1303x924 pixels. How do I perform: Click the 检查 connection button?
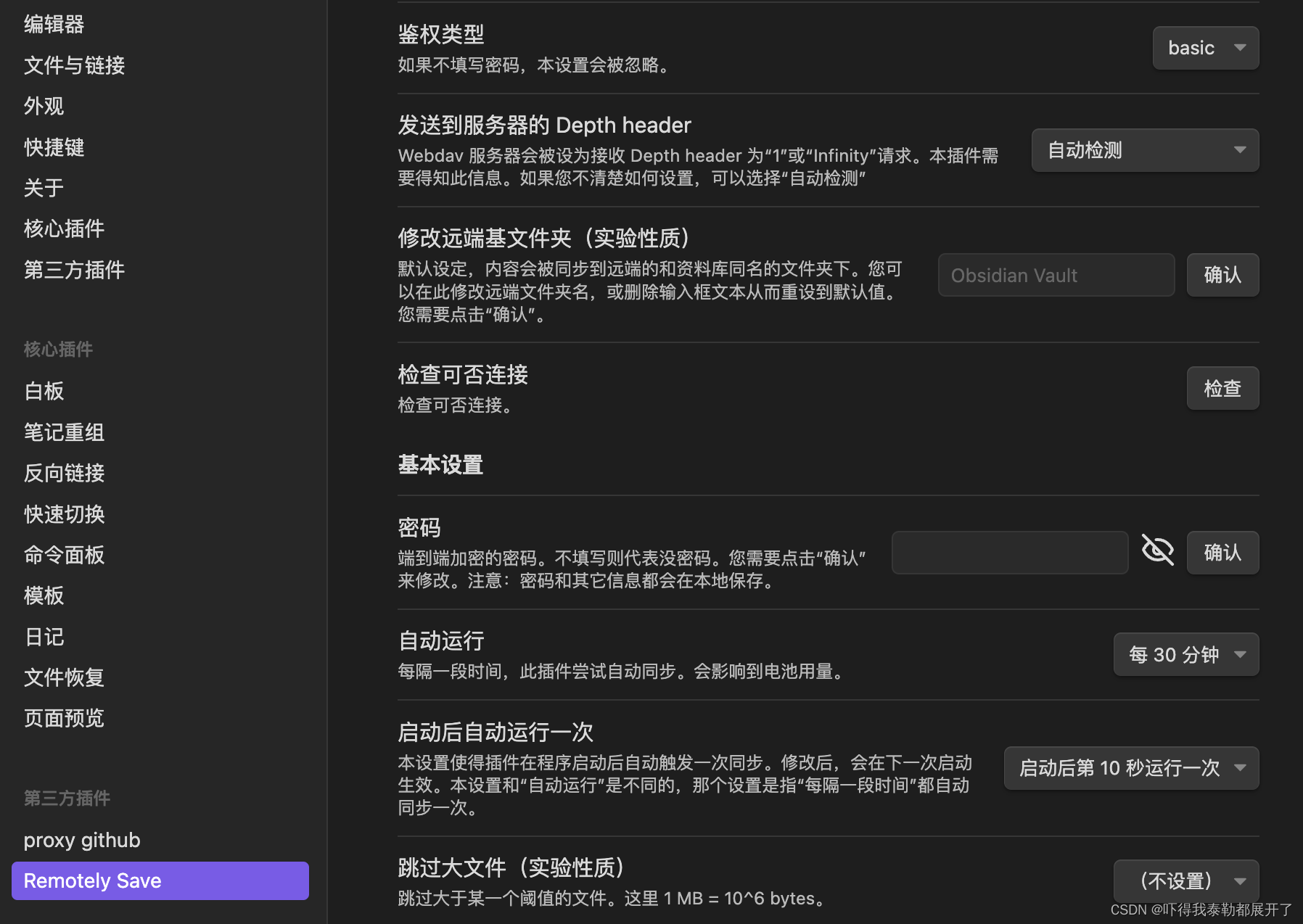[x=1222, y=388]
